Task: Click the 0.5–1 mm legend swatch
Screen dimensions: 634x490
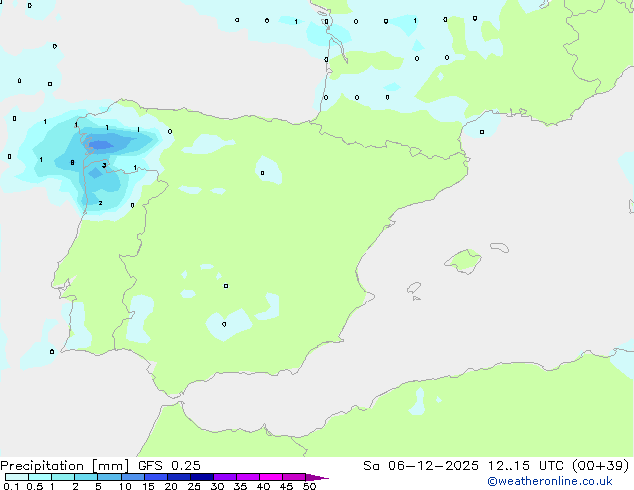Action: (40, 477)
